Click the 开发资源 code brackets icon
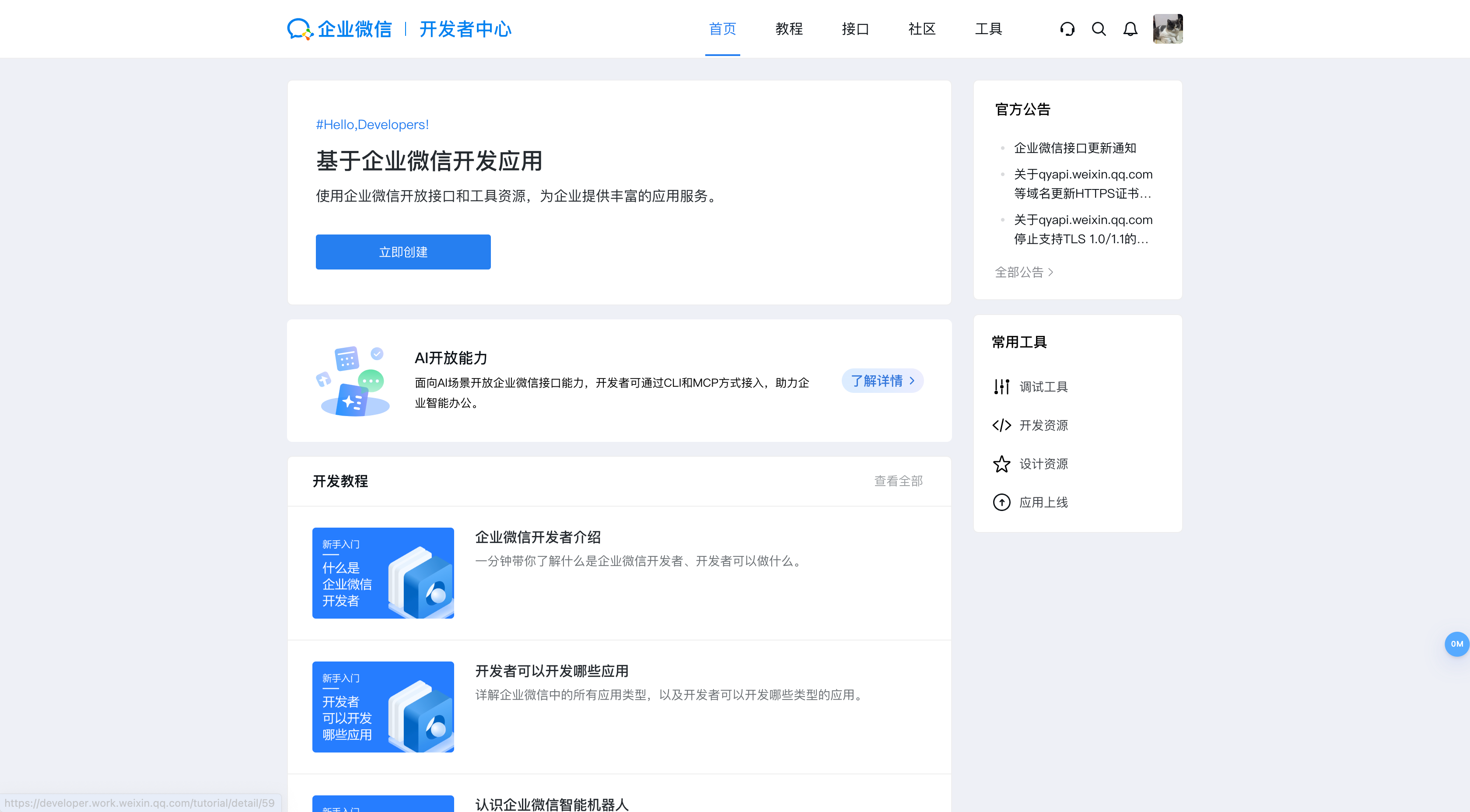Viewport: 1470px width, 812px height. 1001,425
